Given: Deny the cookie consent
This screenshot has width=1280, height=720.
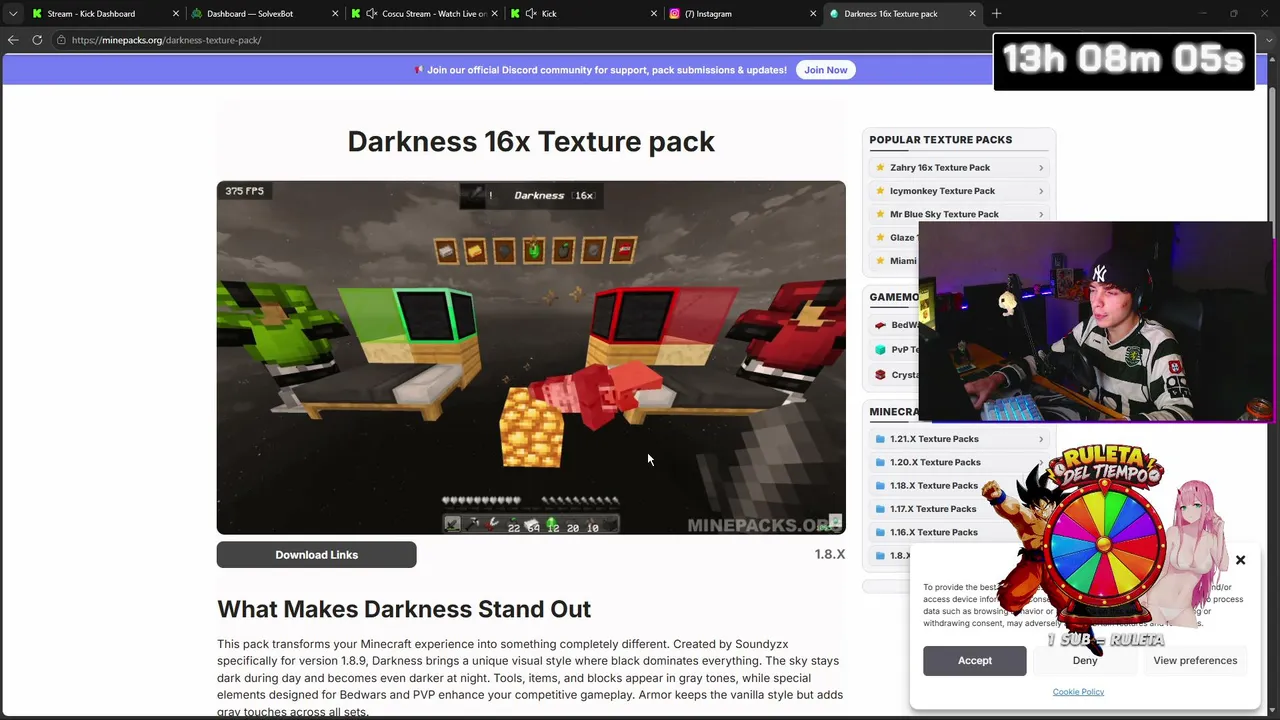Looking at the screenshot, I should pos(1085,661).
